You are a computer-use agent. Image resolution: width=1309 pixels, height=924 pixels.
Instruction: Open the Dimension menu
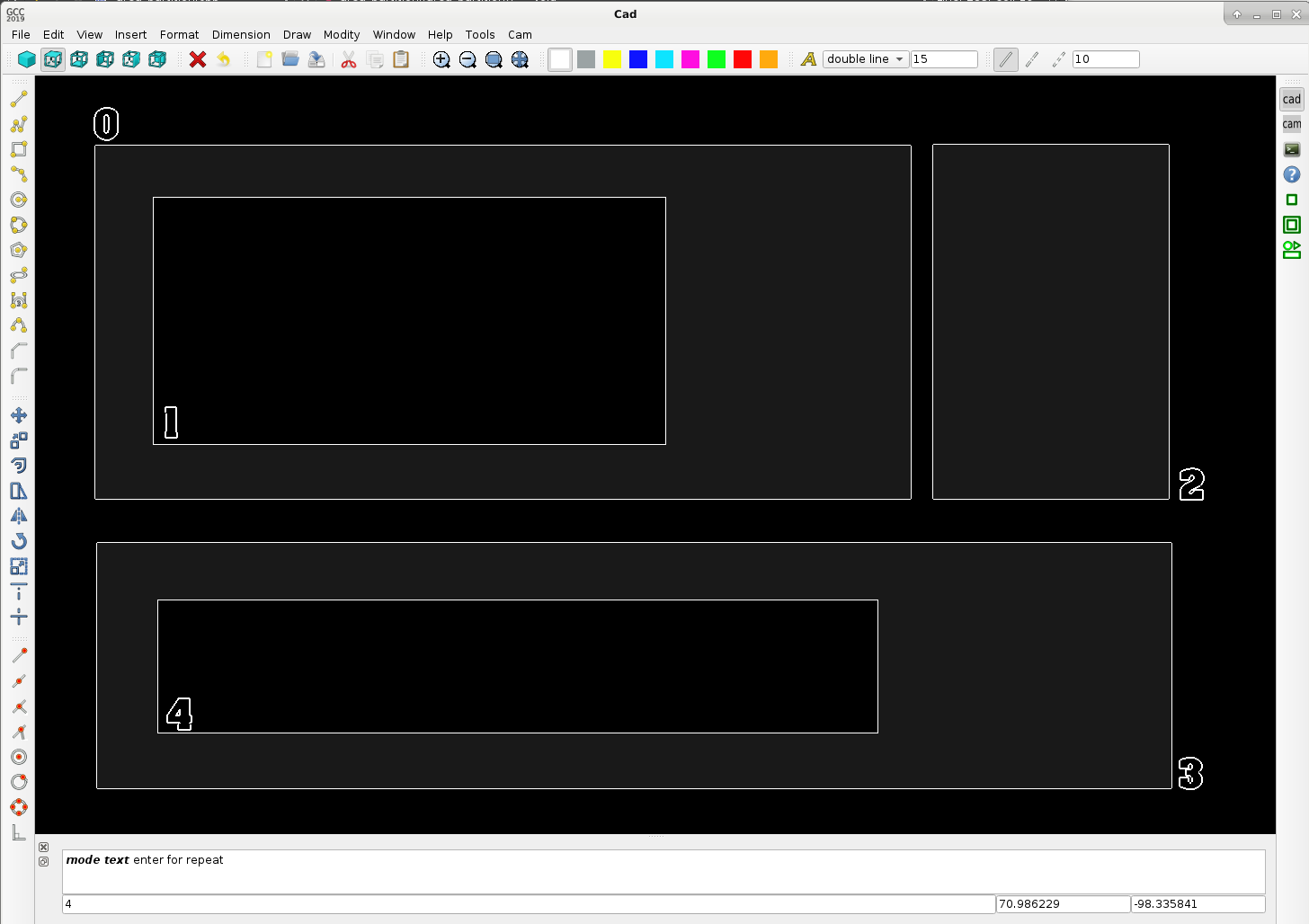[241, 34]
